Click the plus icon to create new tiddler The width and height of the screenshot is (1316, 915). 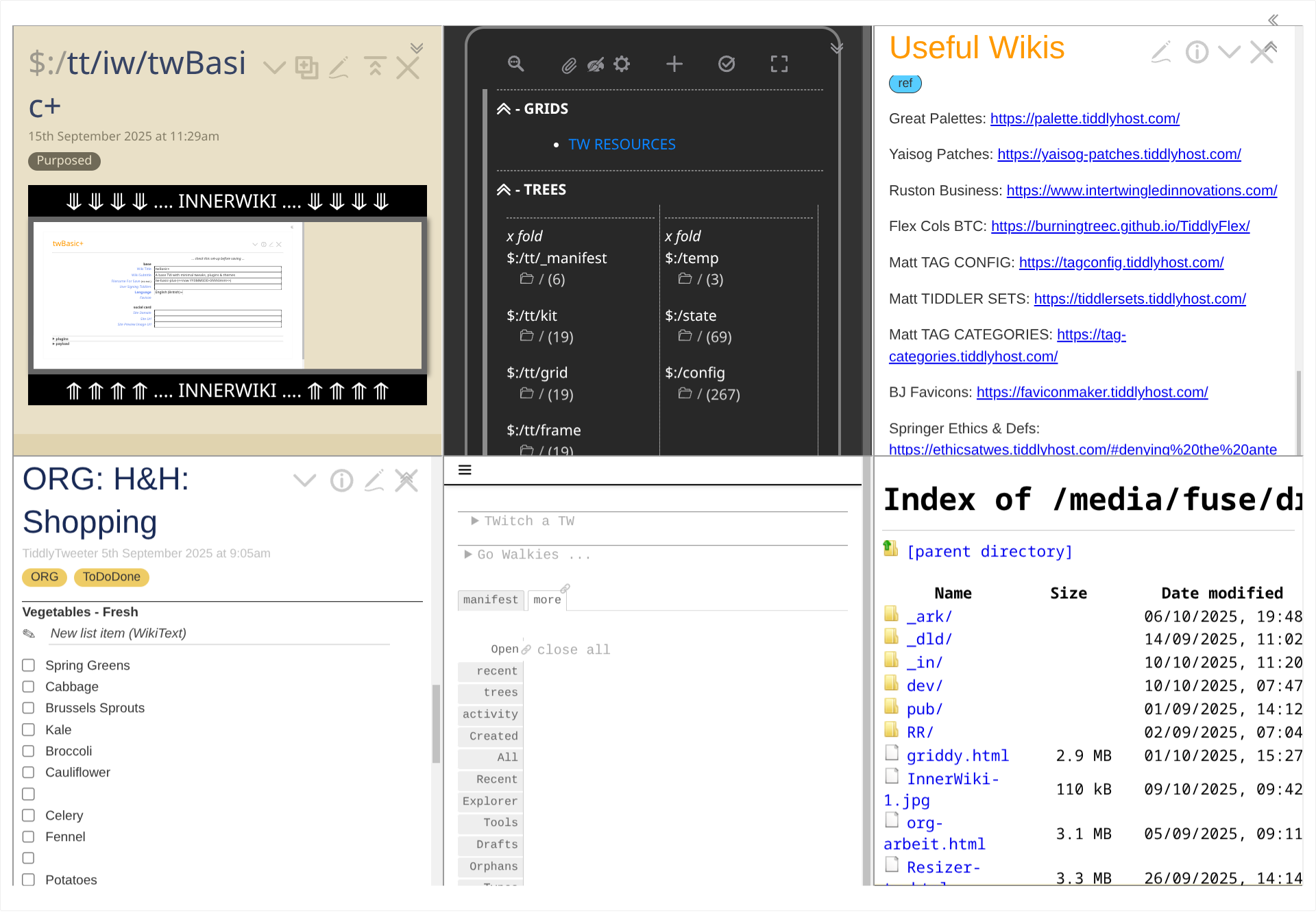(674, 64)
